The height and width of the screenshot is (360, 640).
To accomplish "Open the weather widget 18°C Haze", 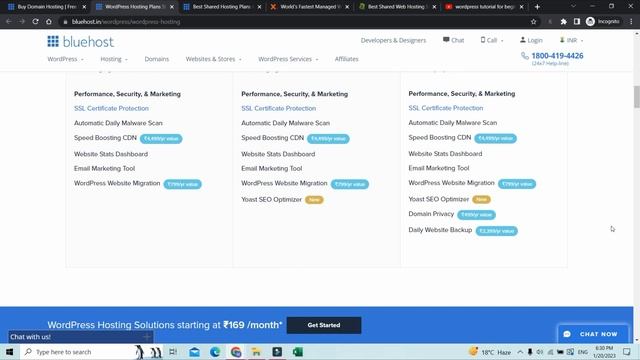I will click(491, 352).
